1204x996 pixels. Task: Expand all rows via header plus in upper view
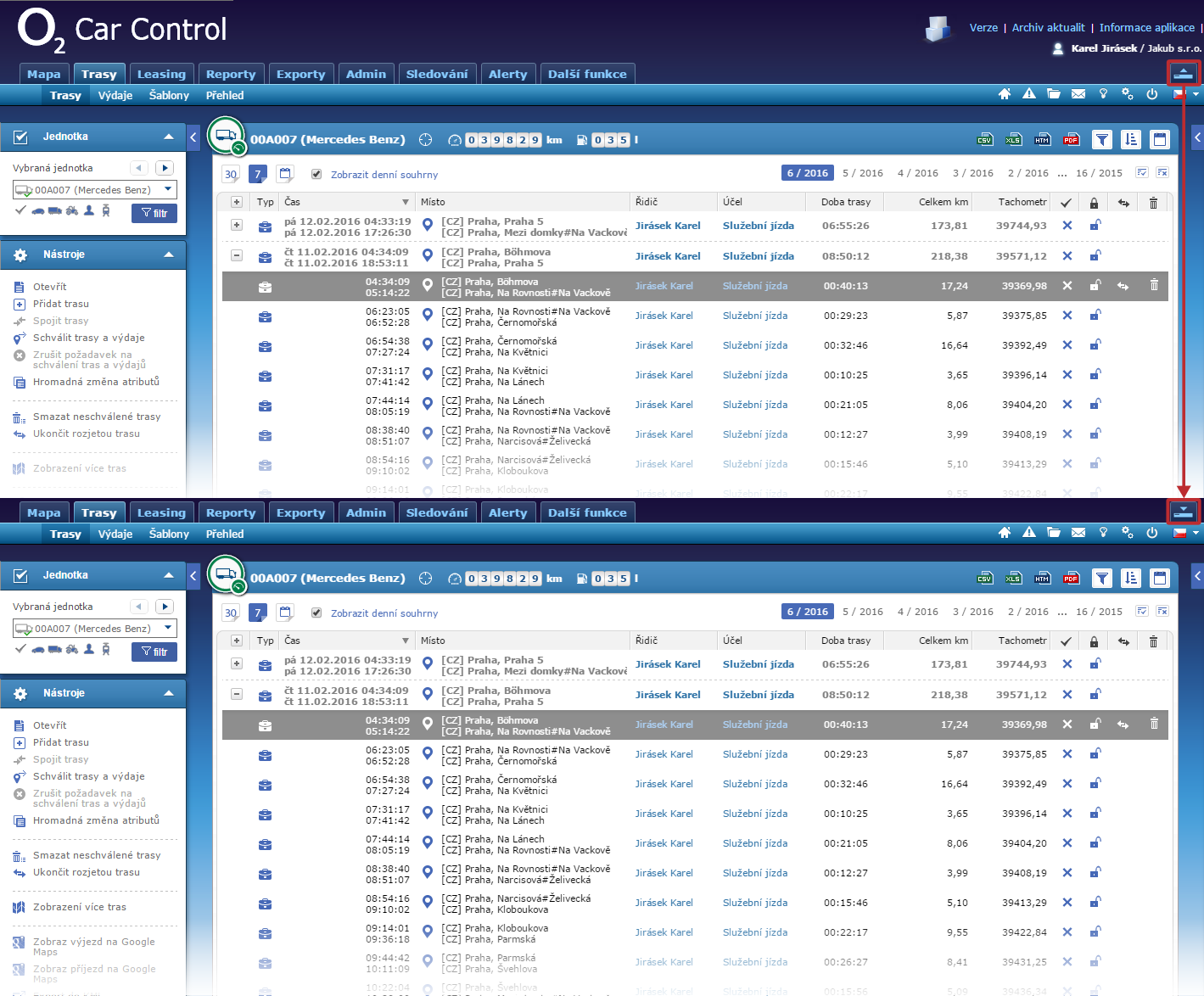point(237,202)
